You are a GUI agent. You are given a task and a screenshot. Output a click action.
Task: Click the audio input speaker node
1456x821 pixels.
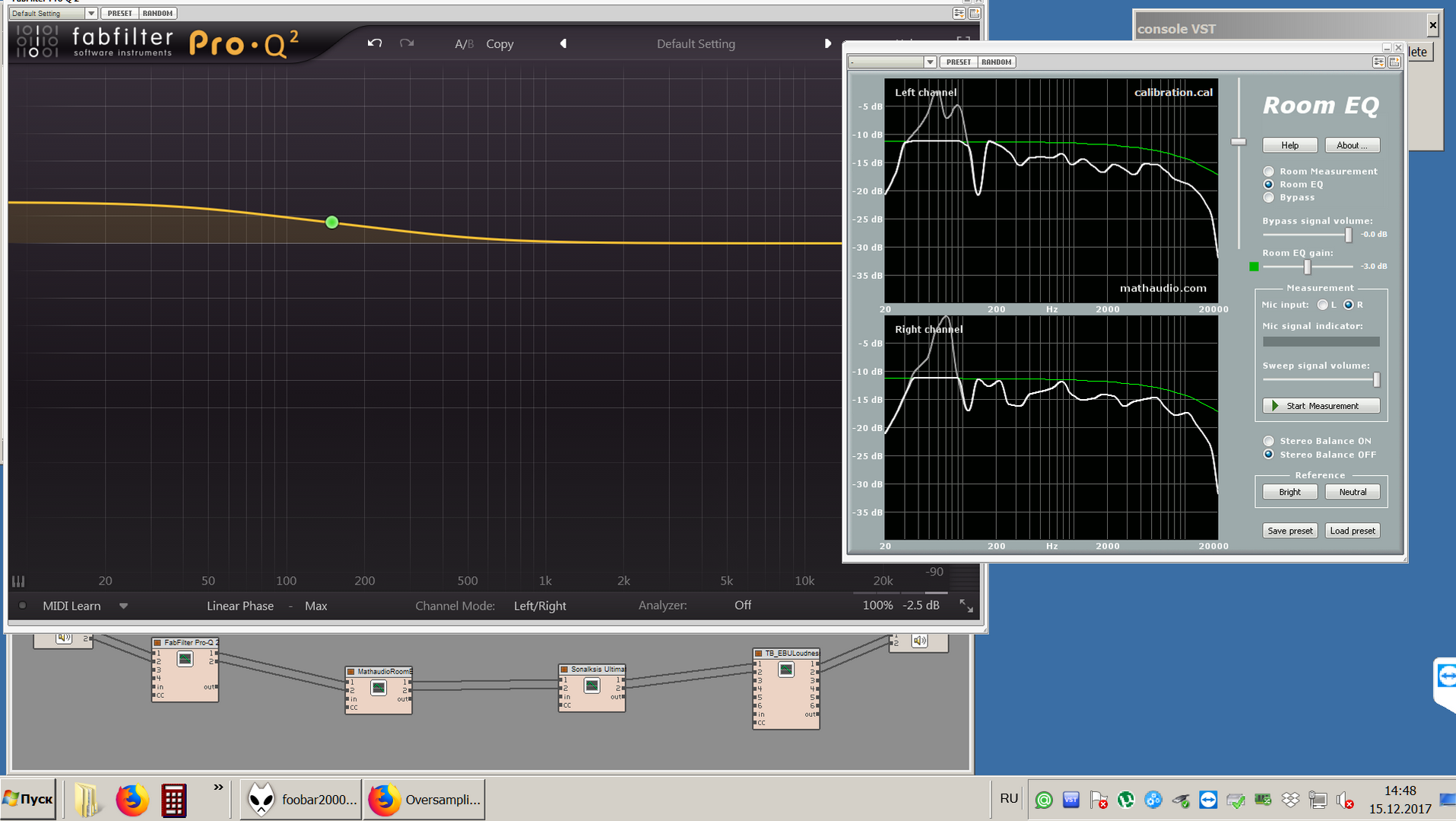63,639
